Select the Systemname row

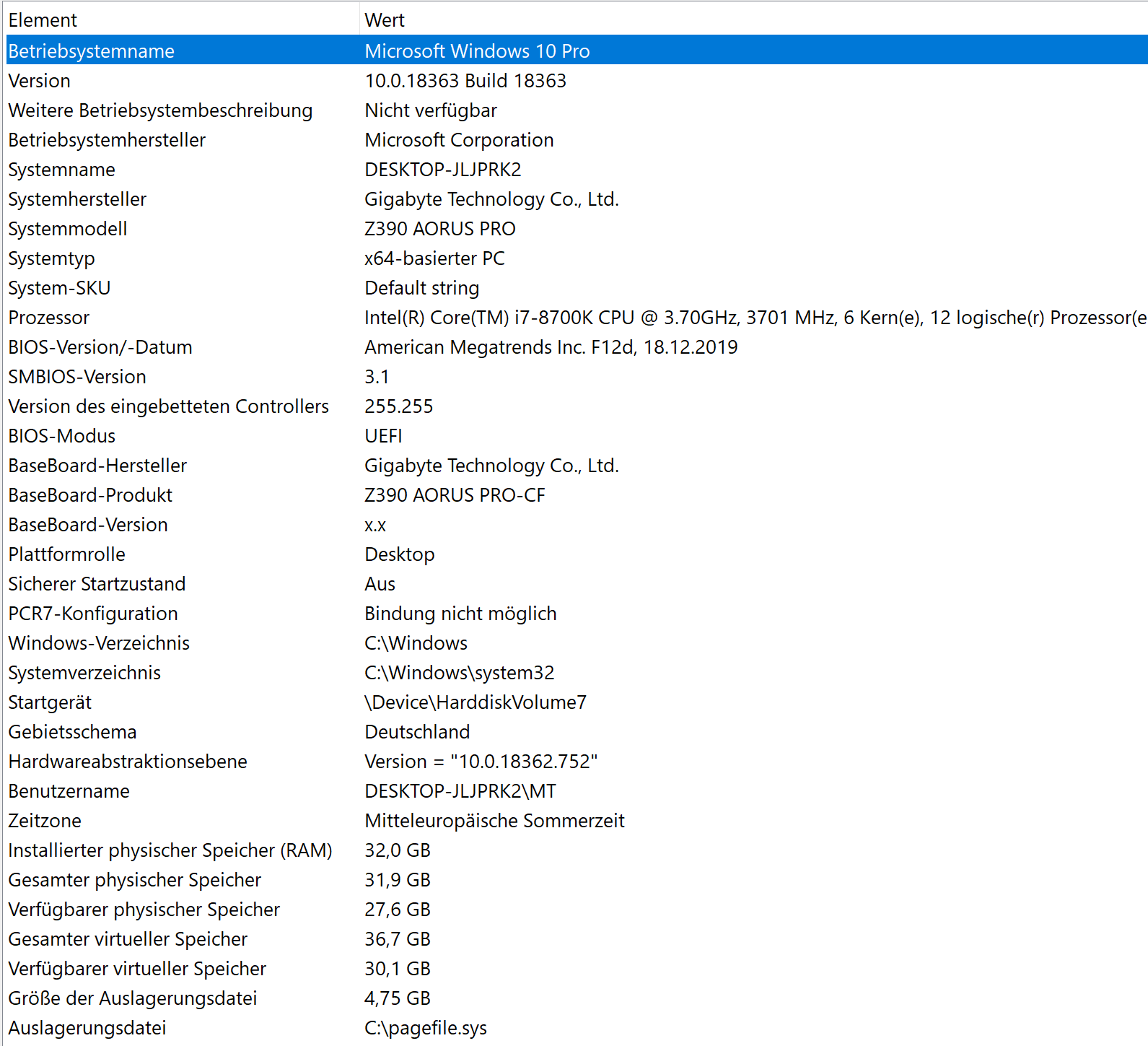(577, 170)
